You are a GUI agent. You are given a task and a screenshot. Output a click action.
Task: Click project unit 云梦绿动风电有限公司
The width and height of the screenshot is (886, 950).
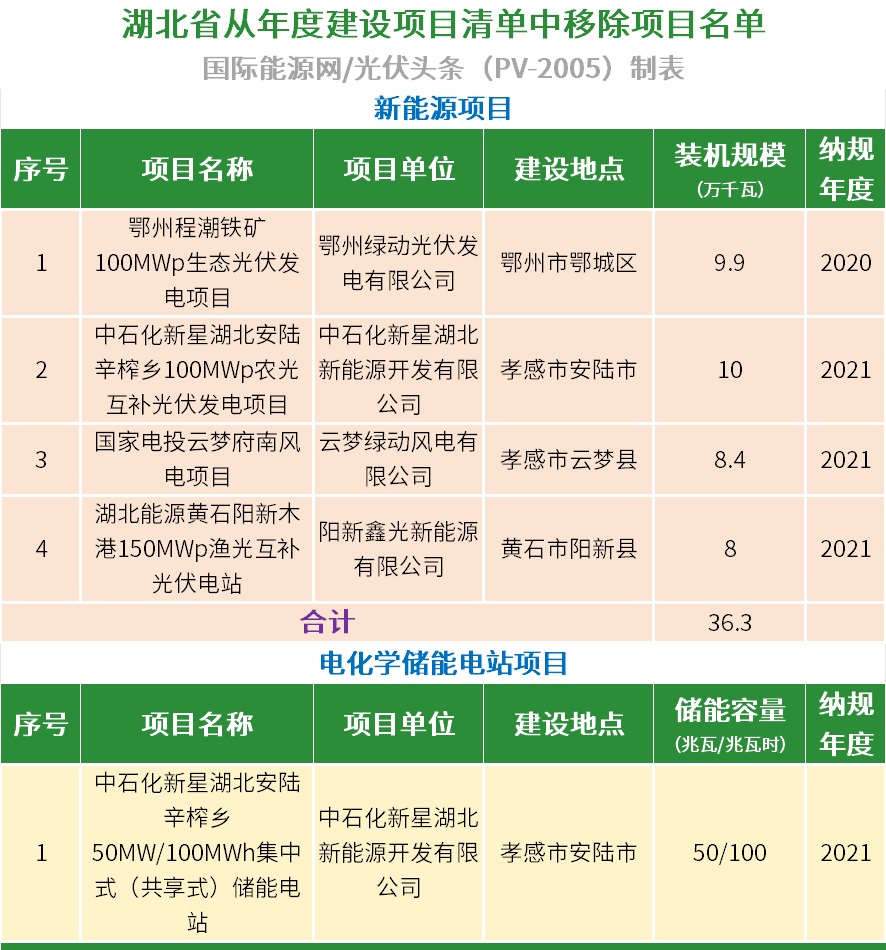pos(398,459)
